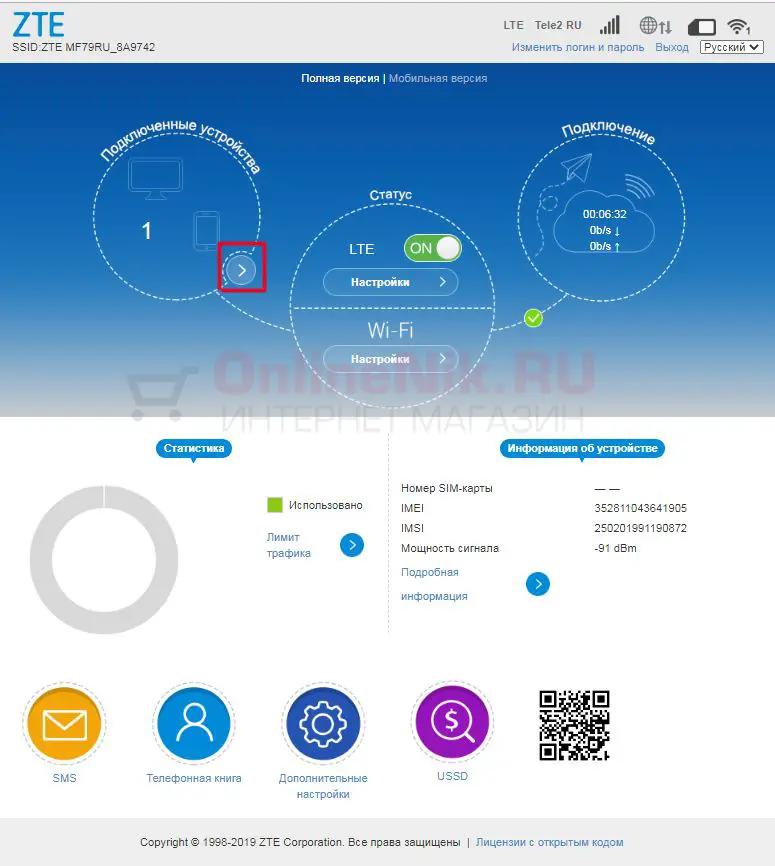Screen dimensions: 775x866
Task: Click the copyright ZTE Corporation text
Action: pyautogui.click(x=300, y=842)
